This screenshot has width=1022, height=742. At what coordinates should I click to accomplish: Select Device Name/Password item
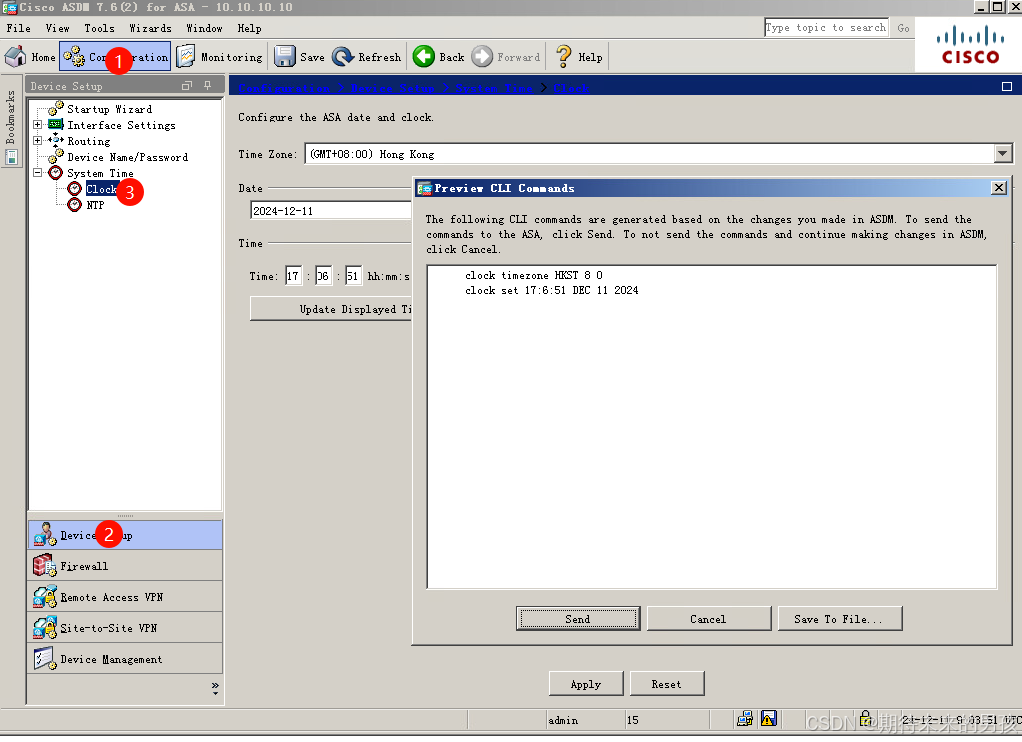click(x=127, y=157)
